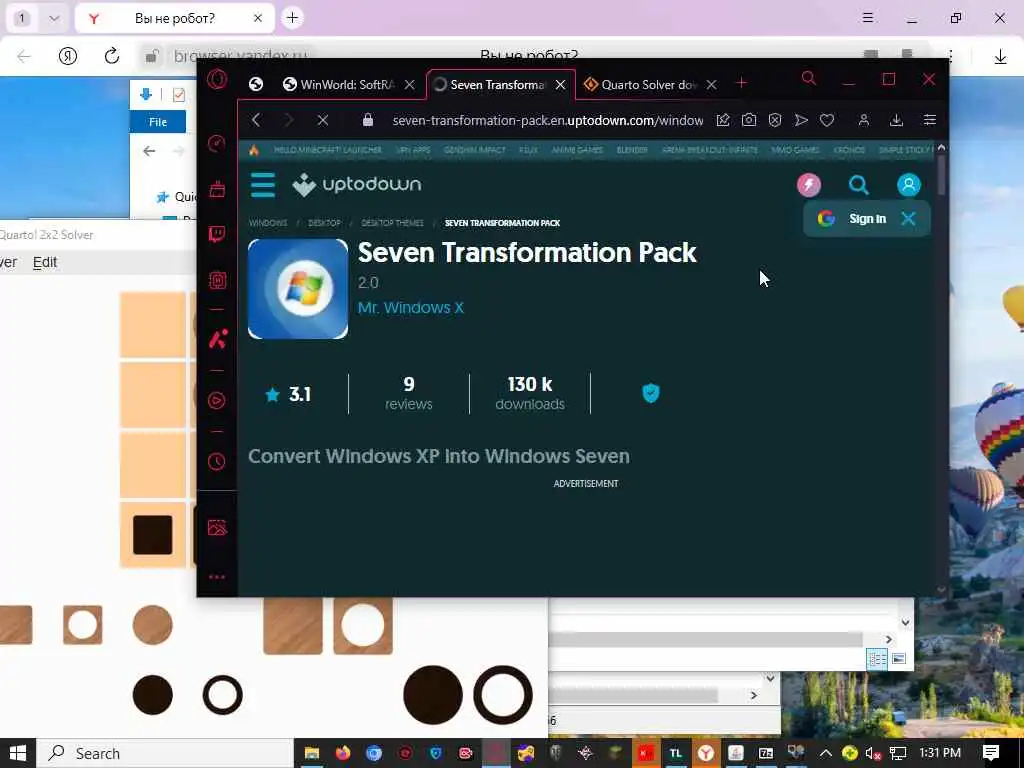
Task: Close the WinWorld tab
Action: click(x=409, y=85)
